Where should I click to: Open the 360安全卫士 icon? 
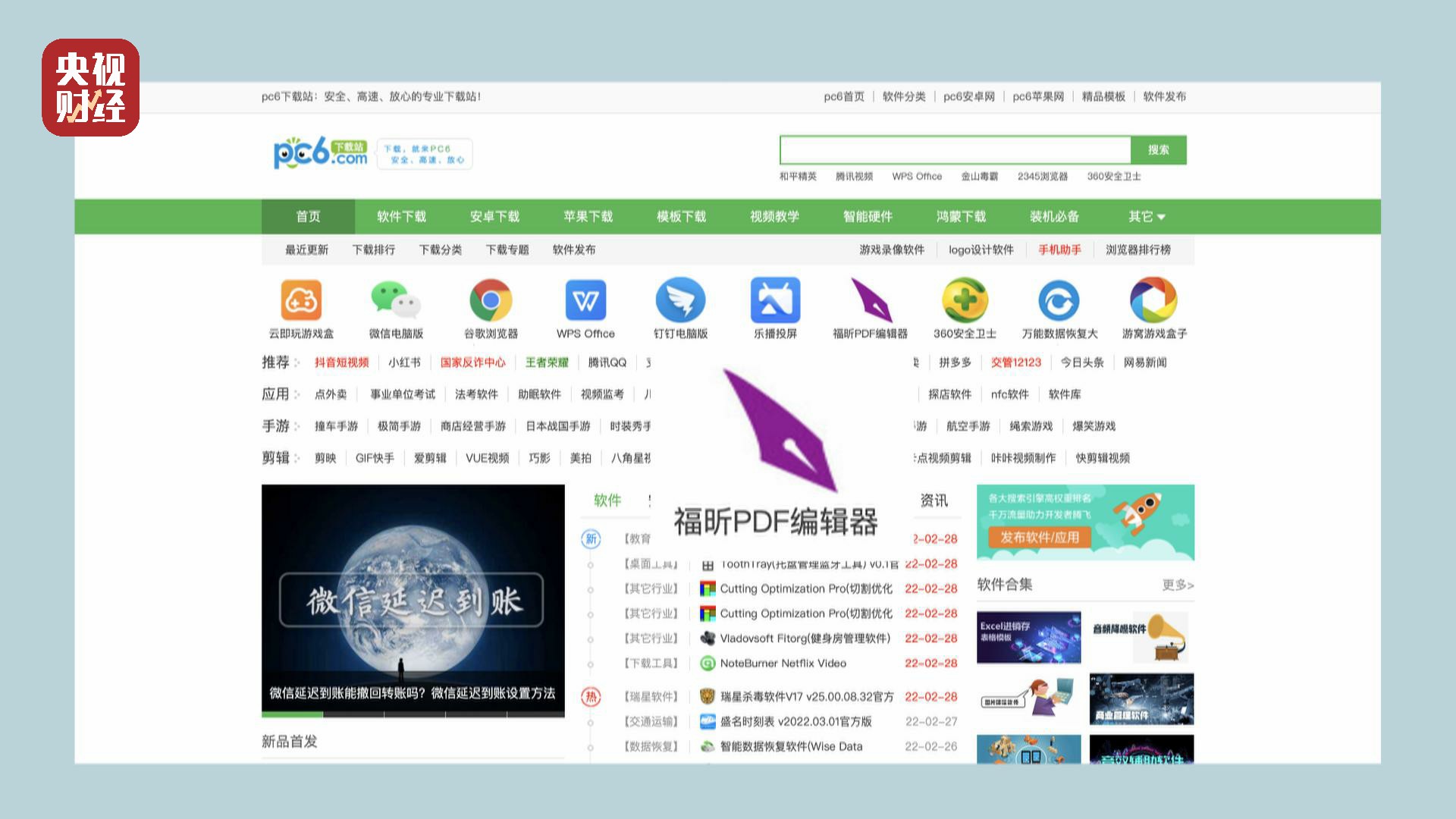(965, 300)
